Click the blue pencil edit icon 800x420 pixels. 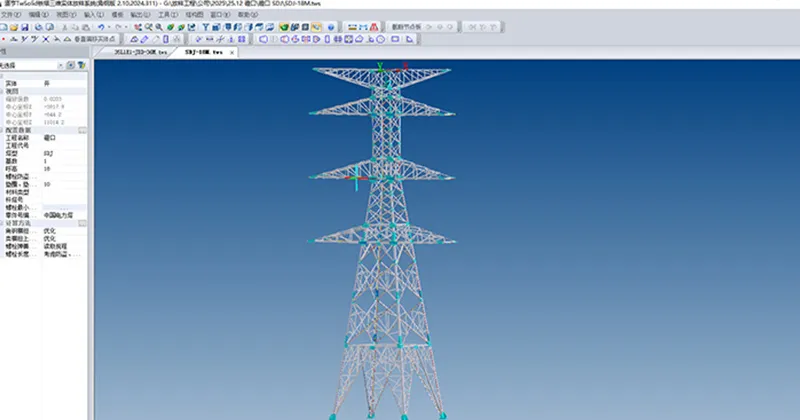[x=144, y=39]
